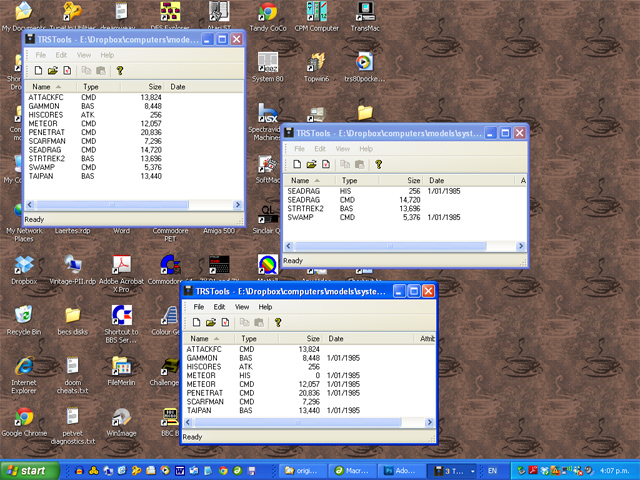This screenshot has width=640, height=480.
Task: Switch to the Macr... taskbar button
Action: click(x=353, y=471)
